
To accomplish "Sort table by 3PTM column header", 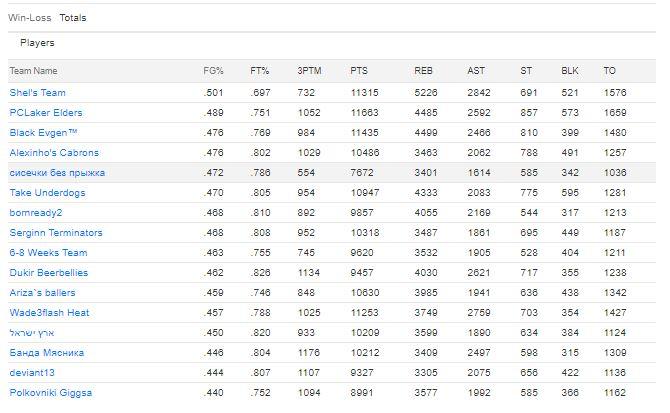I will coord(310,71).
